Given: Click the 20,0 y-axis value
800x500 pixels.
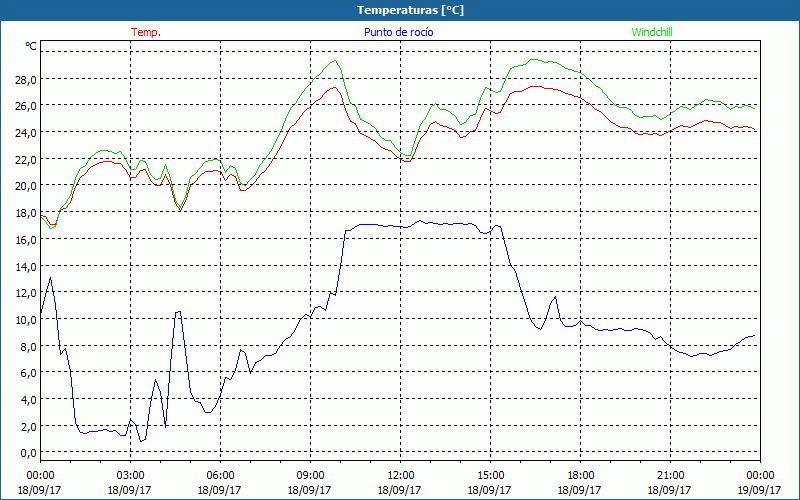Looking at the screenshot, I should tap(27, 186).
